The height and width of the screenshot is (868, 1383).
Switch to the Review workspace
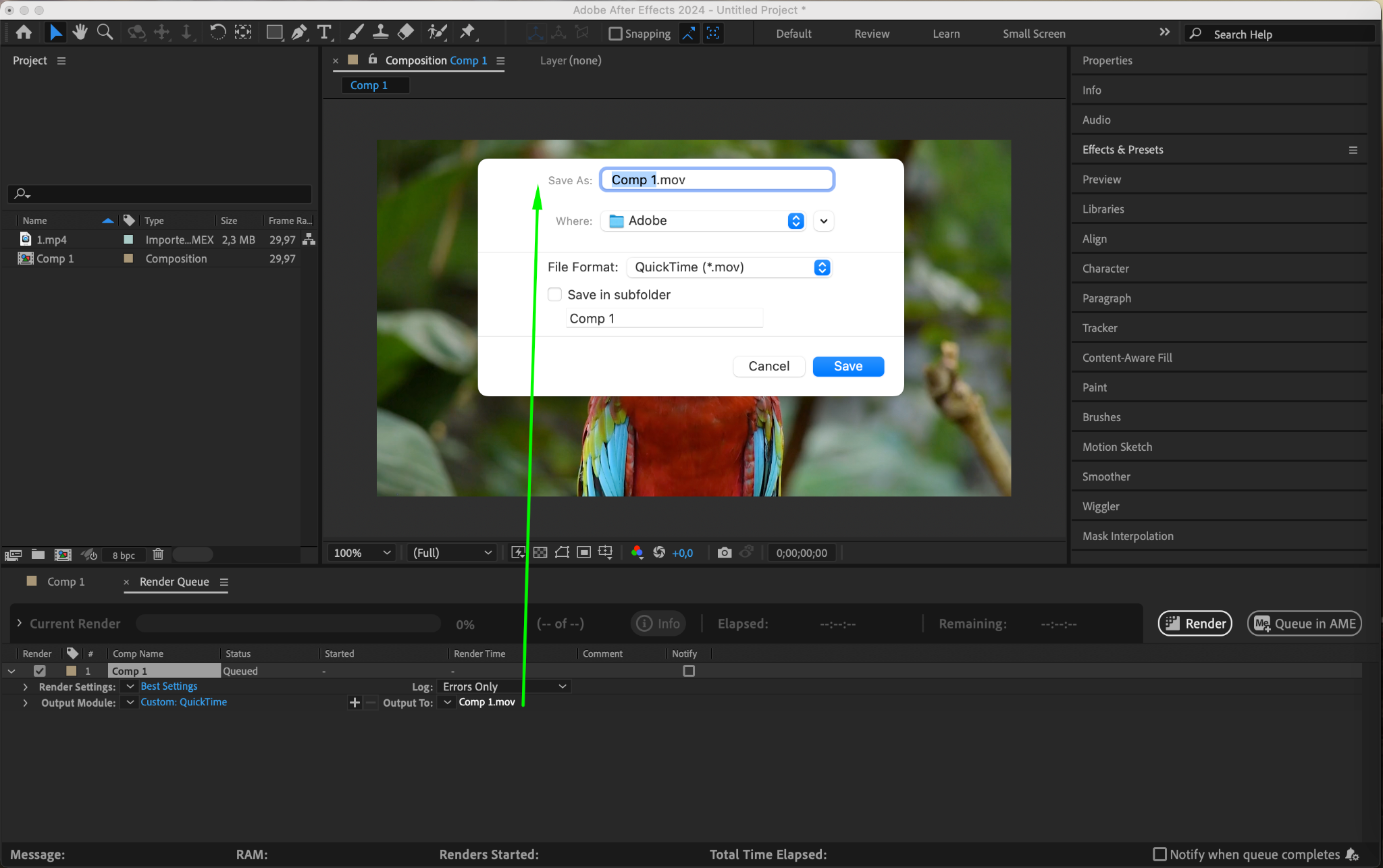point(871,34)
